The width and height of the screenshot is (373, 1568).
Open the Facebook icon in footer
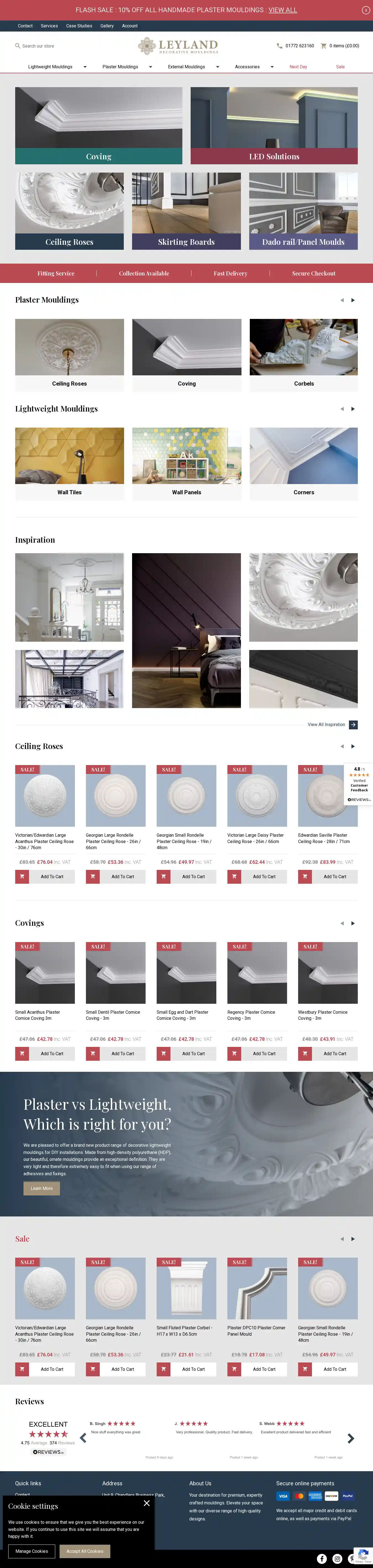pos(322,1558)
